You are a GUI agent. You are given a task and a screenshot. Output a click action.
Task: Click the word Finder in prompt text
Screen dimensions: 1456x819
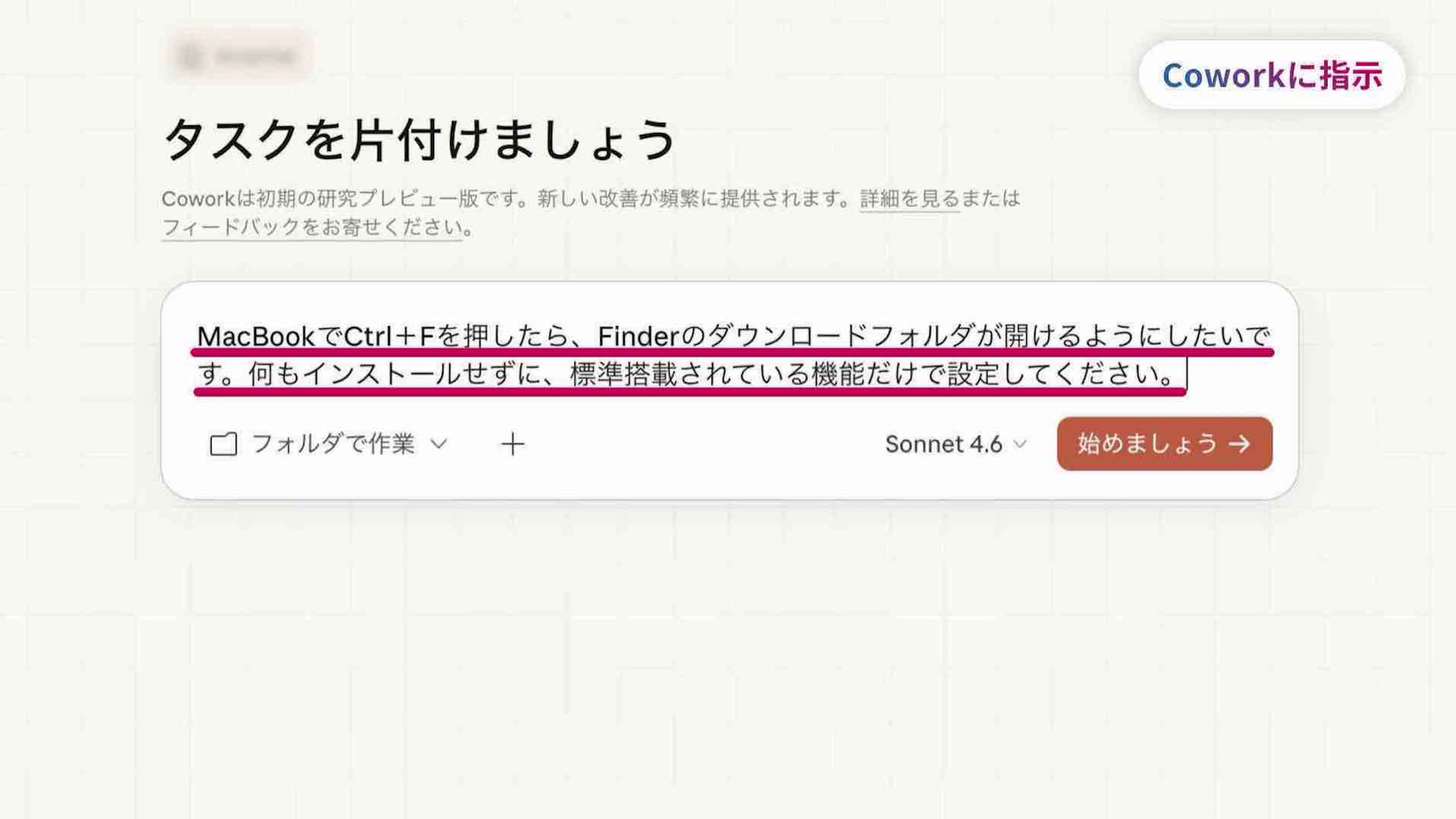pos(638,337)
